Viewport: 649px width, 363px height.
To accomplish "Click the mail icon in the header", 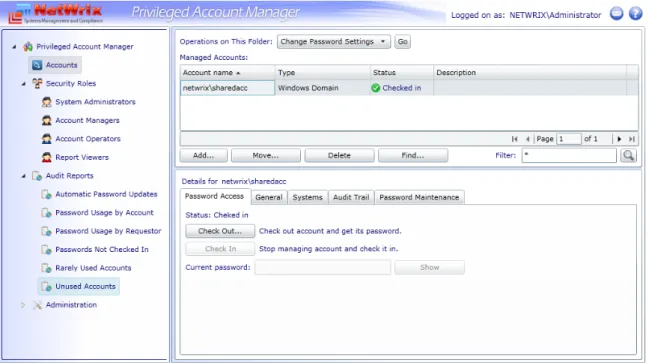I will [616, 14].
